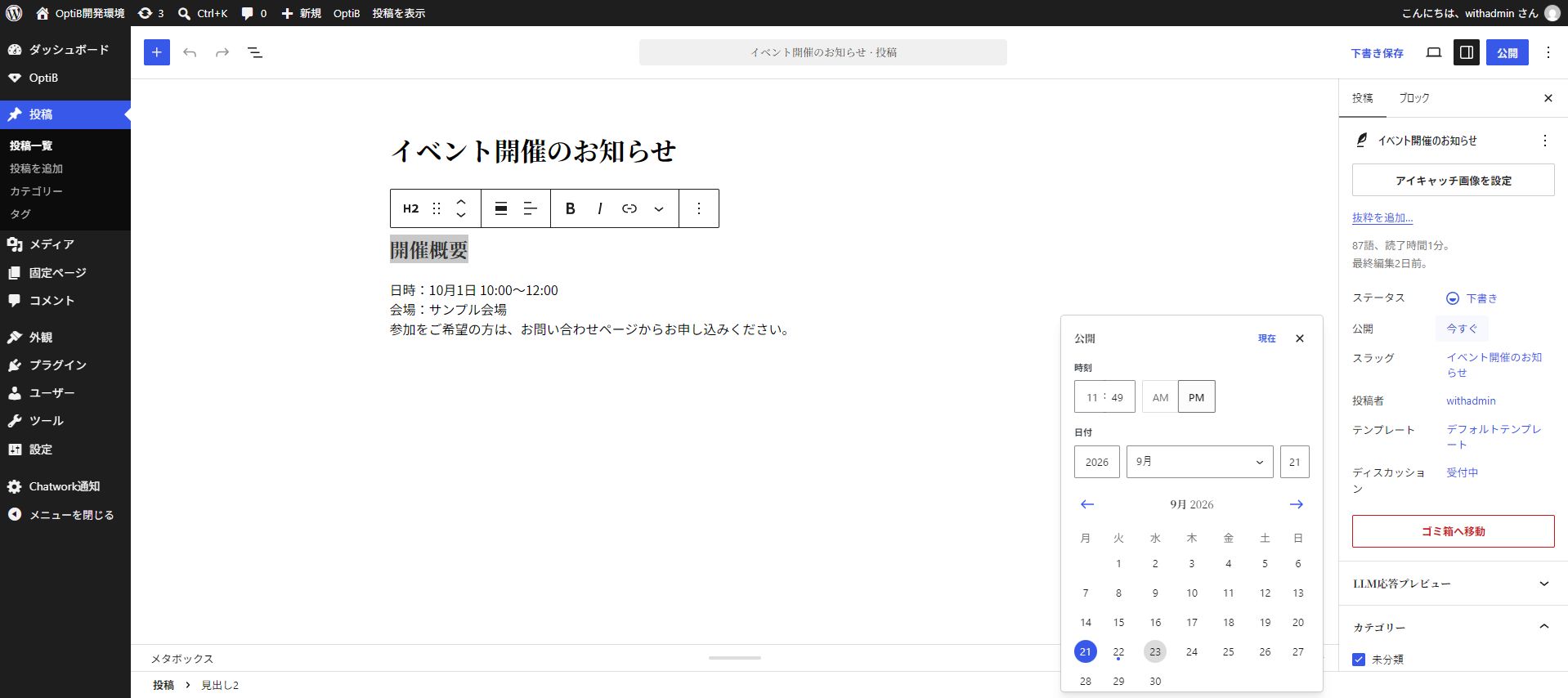Go to the previous month in calendar
1568x698 pixels.
pos(1087,504)
